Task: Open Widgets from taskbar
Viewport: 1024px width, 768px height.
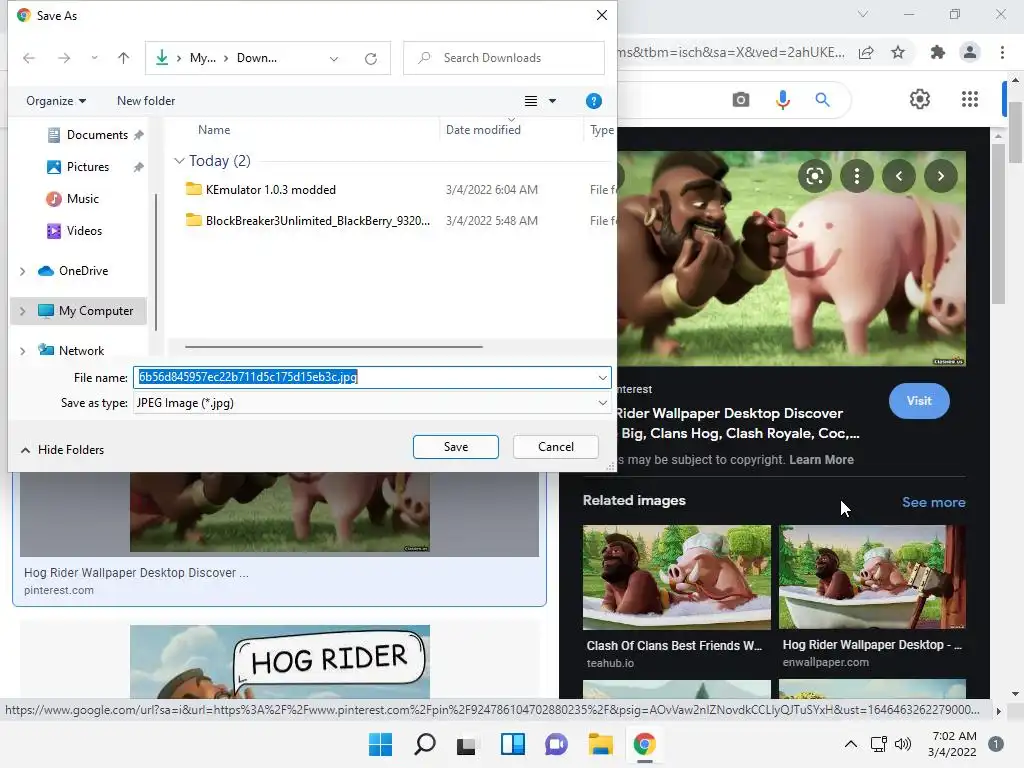Action: (x=513, y=744)
